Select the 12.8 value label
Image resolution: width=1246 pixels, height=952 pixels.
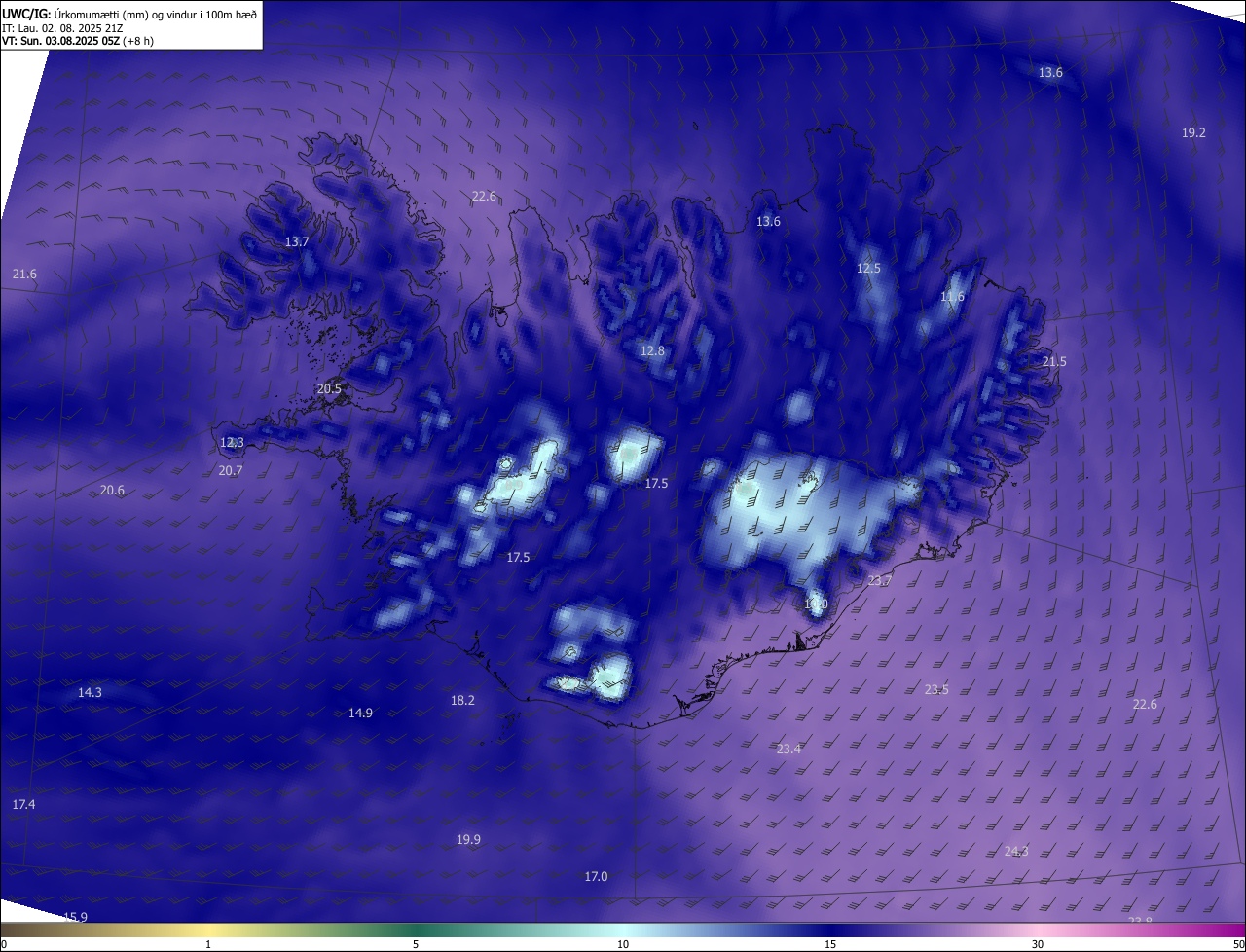click(652, 350)
